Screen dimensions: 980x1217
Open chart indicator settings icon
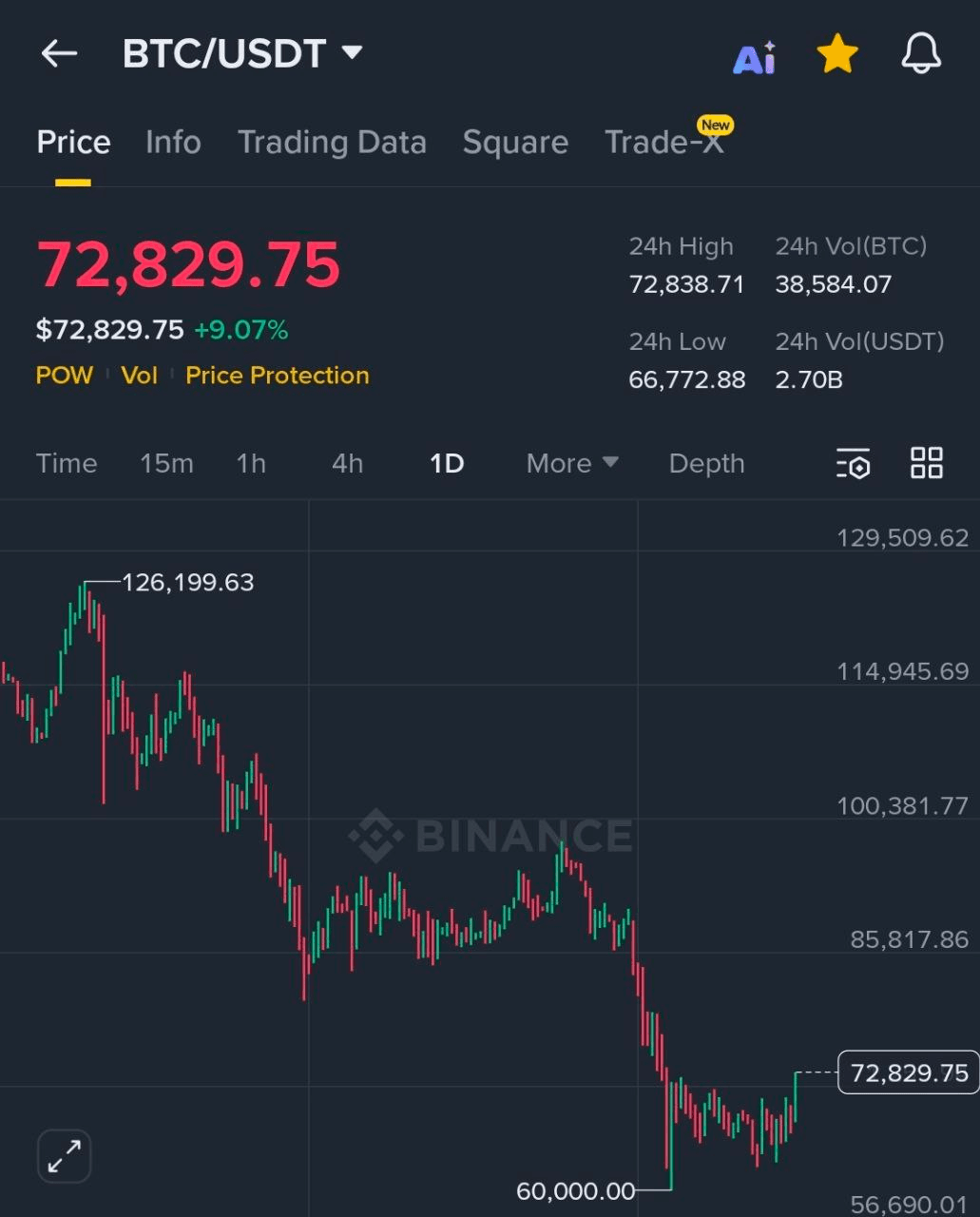coord(854,464)
